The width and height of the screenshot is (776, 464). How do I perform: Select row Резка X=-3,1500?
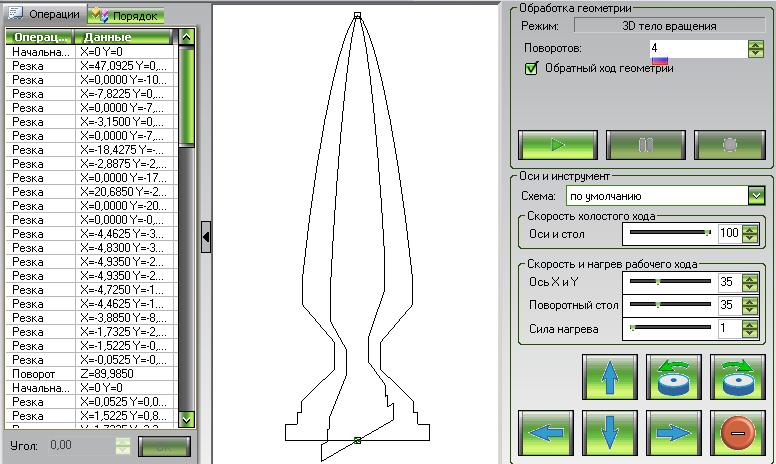pyautogui.click(x=91, y=122)
